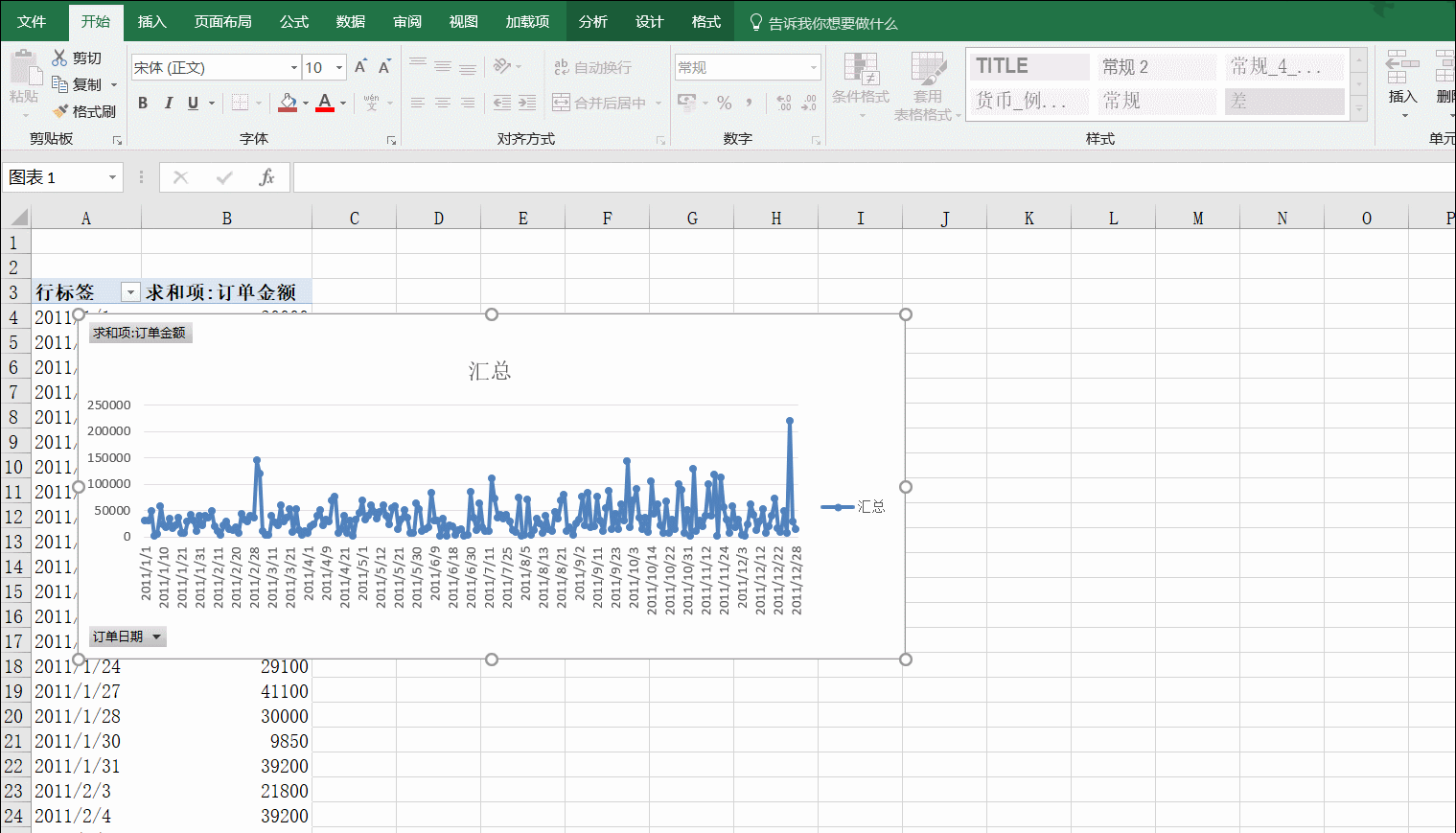Select the 常规 2 cell style

tap(1157, 66)
